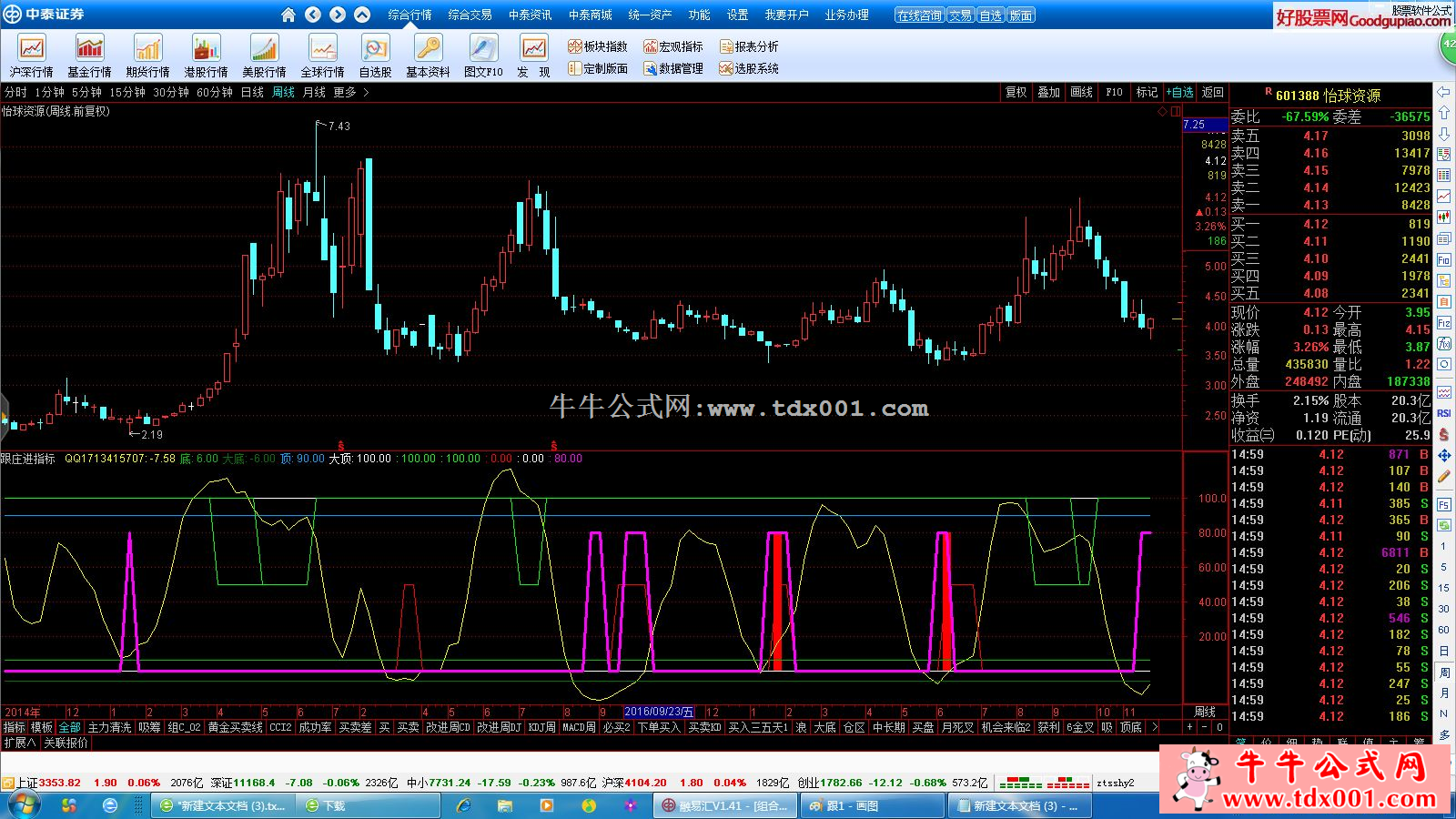Open 图文F10 info icon
1456x819 pixels.
pyautogui.click(x=483, y=56)
